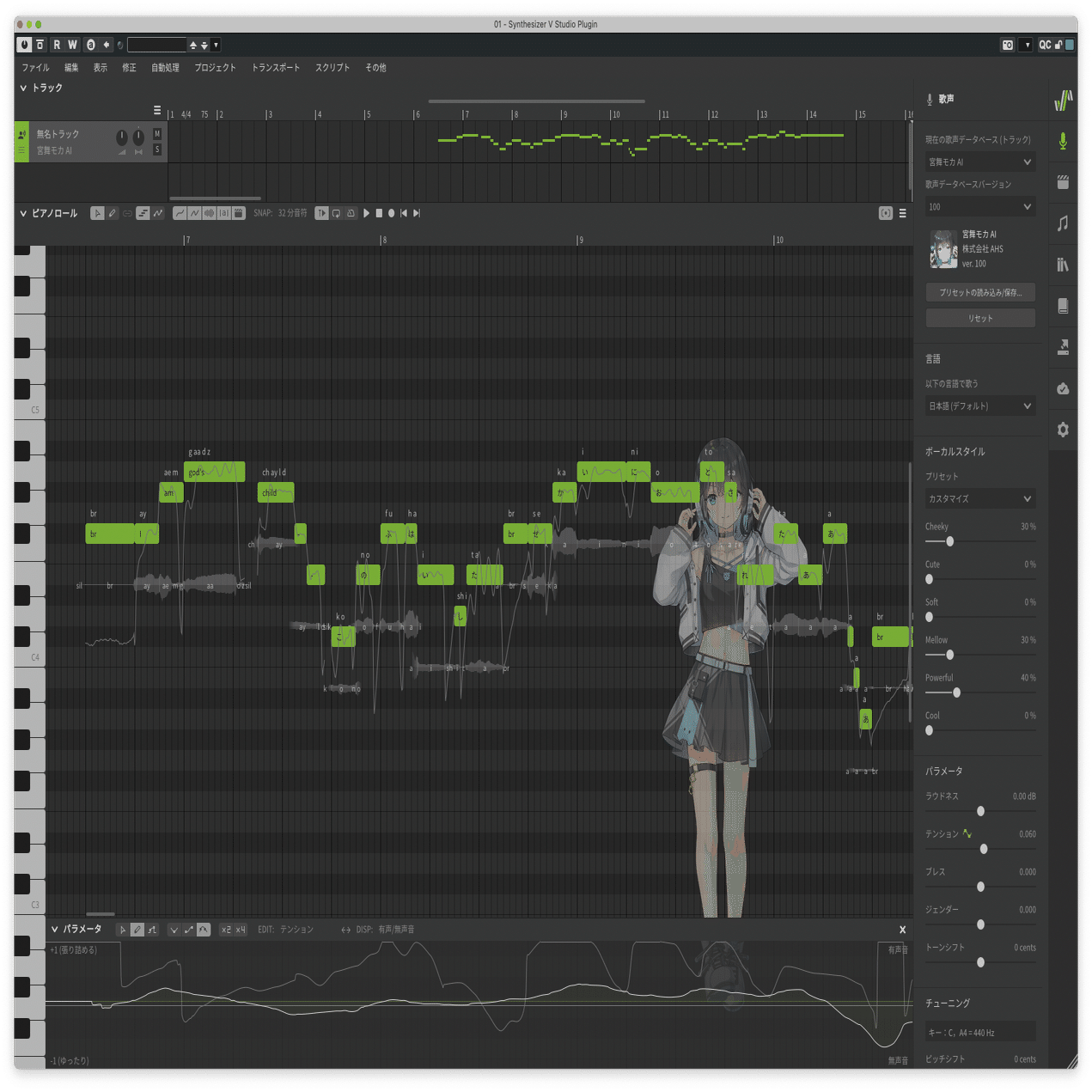The image size is (1092, 1092).
Task: Adjust the Cheeky slider handle
Action: [x=949, y=541]
